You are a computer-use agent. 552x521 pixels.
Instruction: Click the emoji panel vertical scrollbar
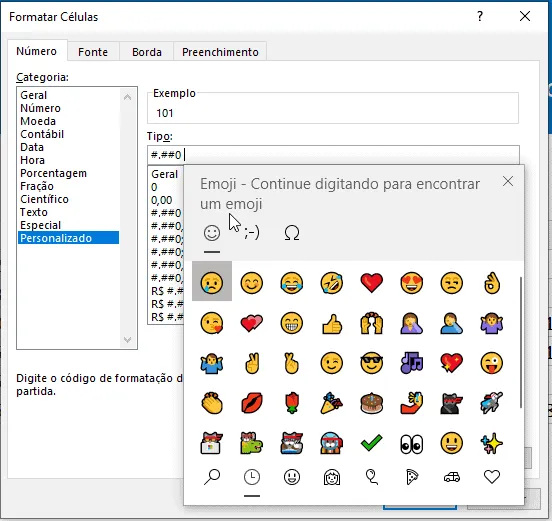520,342
